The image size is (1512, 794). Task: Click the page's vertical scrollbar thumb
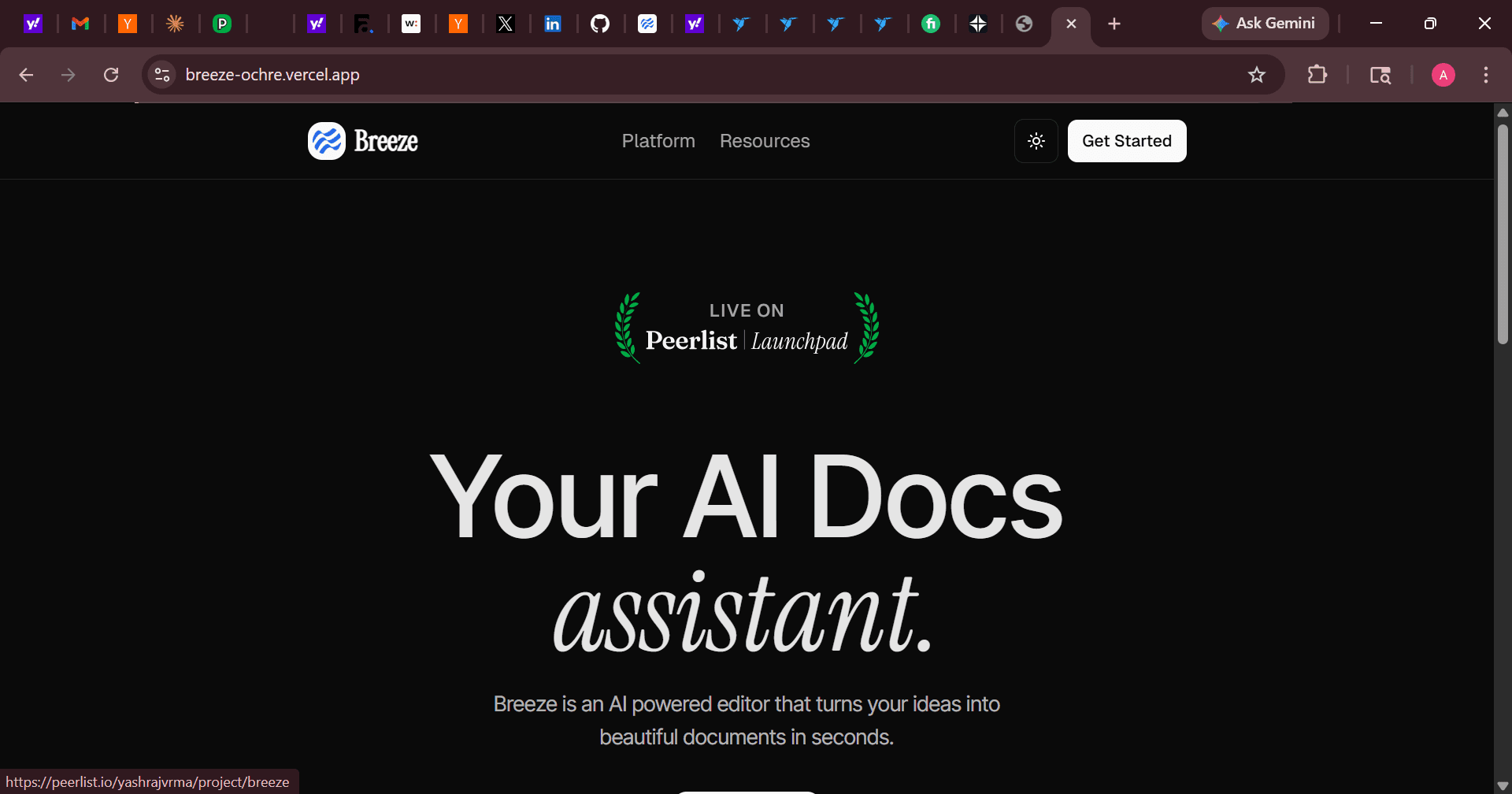coord(1503,234)
